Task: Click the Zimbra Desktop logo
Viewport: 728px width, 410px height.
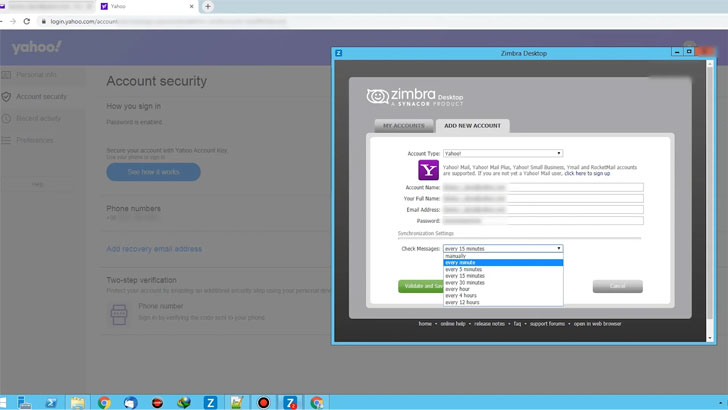Action: pos(415,97)
